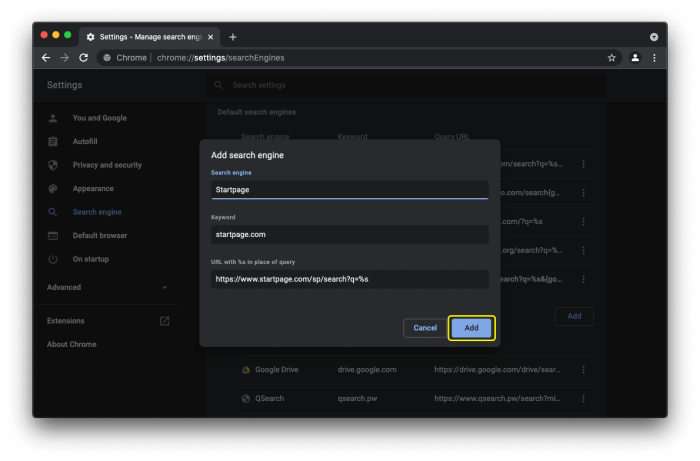Viewport: 700px width, 461px height.
Task: Click the browser window icon beside Default browser
Action: (x=53, y=236)
